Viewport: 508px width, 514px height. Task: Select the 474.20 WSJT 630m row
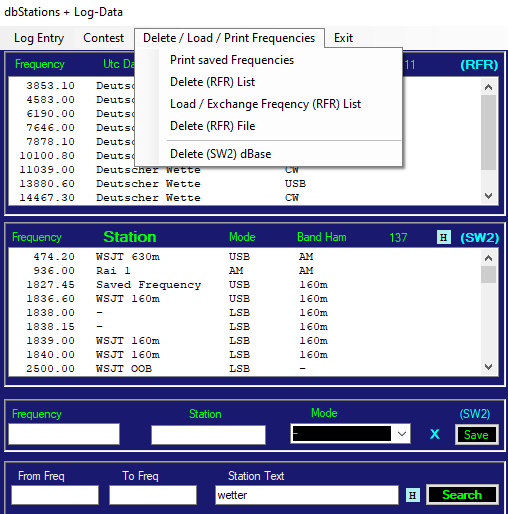(x=245, y=257)
